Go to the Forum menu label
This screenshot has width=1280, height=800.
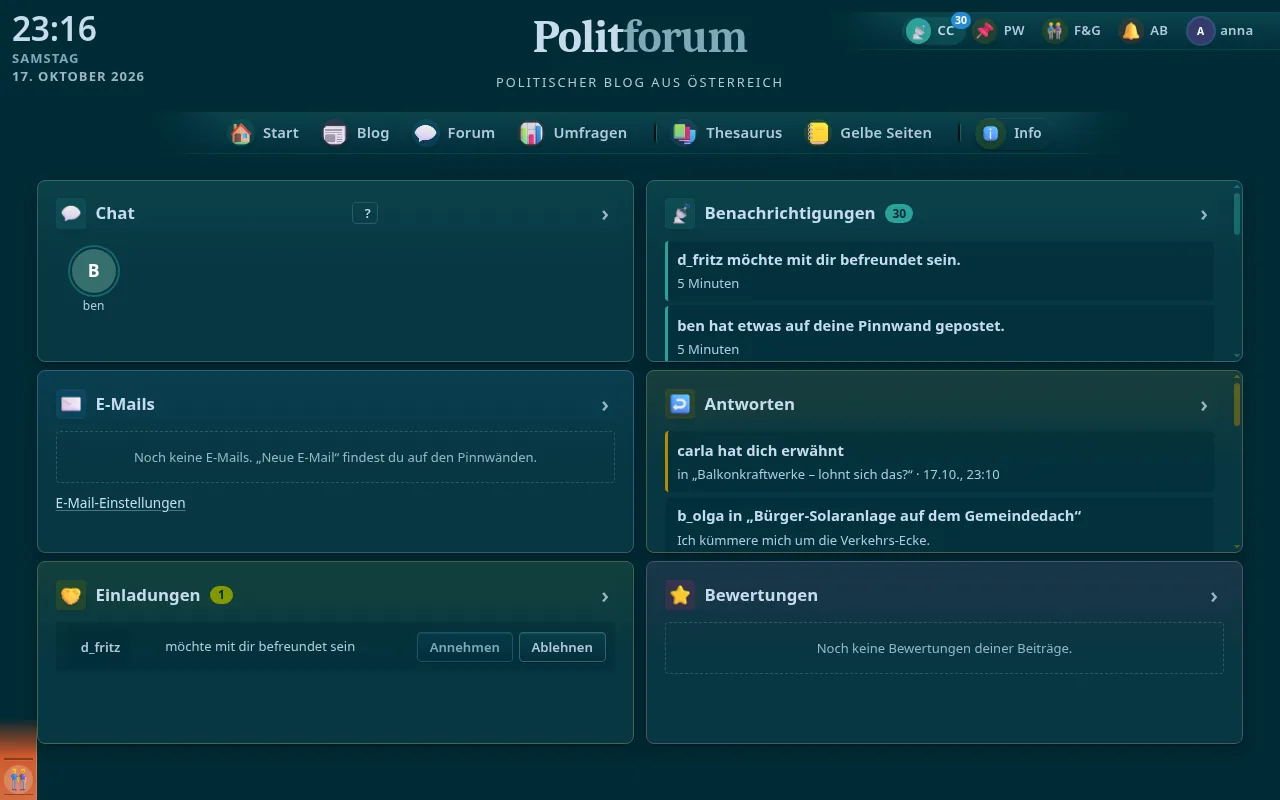tap(471, 133)
